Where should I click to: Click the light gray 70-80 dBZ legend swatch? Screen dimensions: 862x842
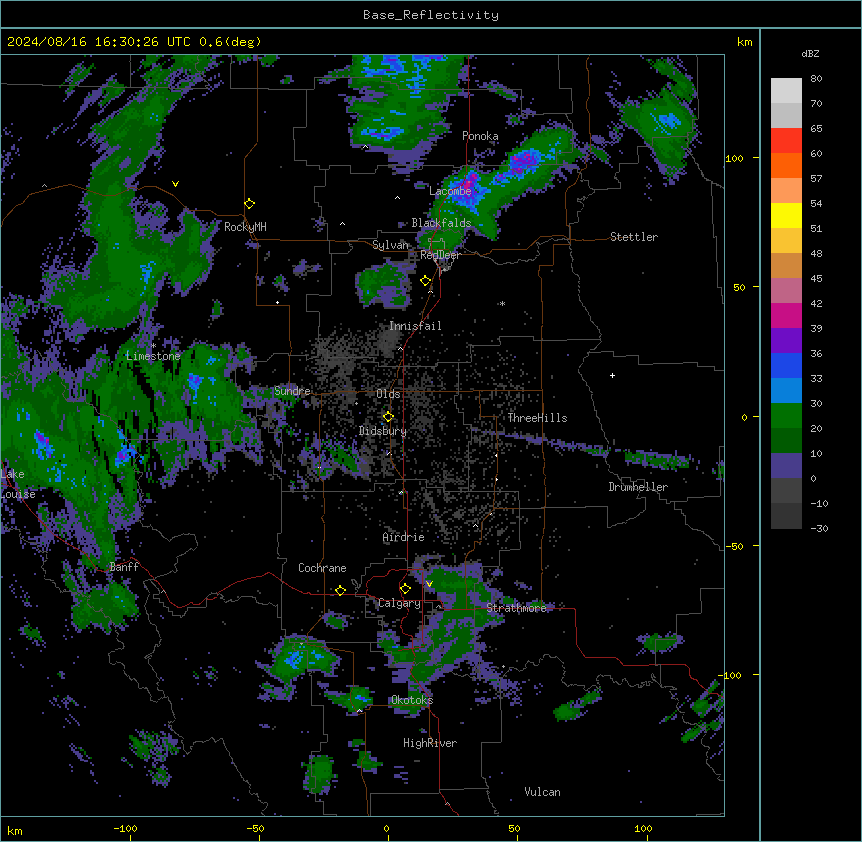(786, 91)
